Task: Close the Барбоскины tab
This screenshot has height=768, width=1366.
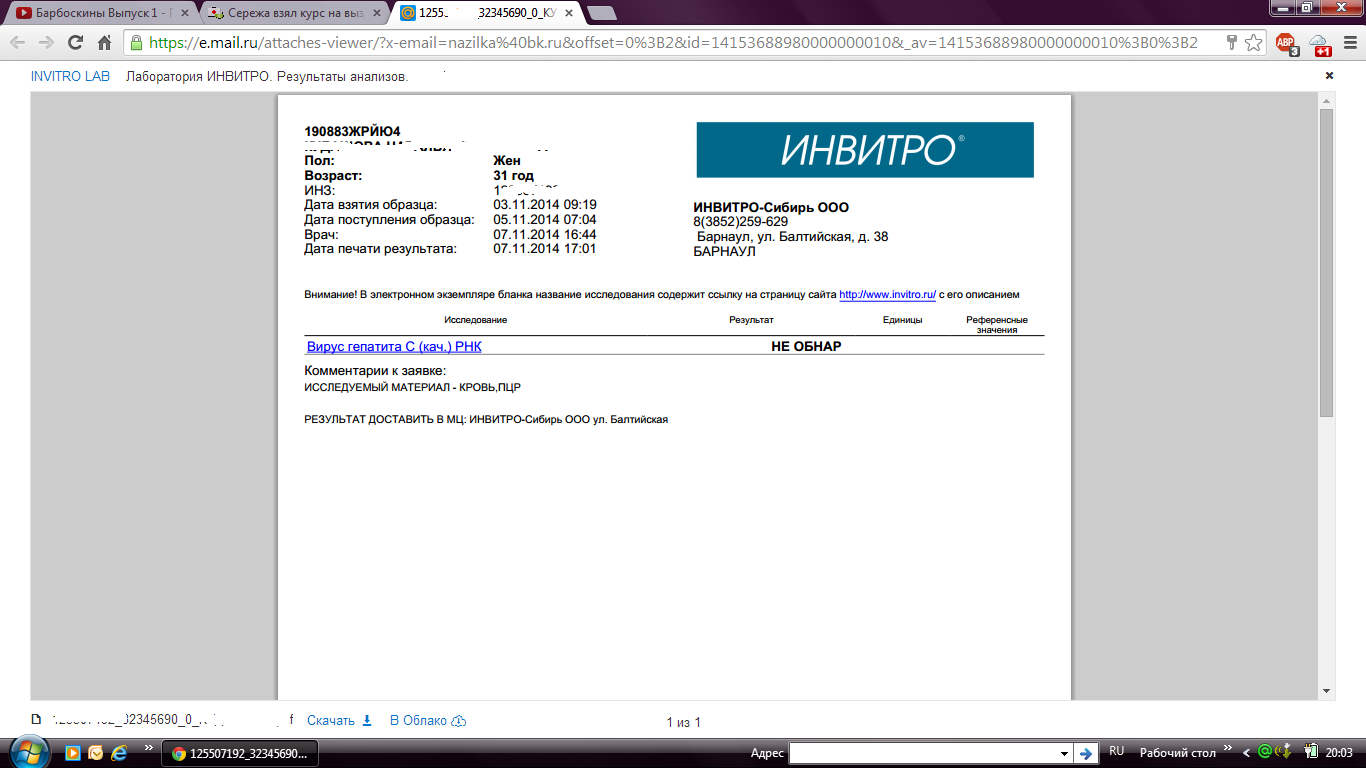Action: (184, 13)
